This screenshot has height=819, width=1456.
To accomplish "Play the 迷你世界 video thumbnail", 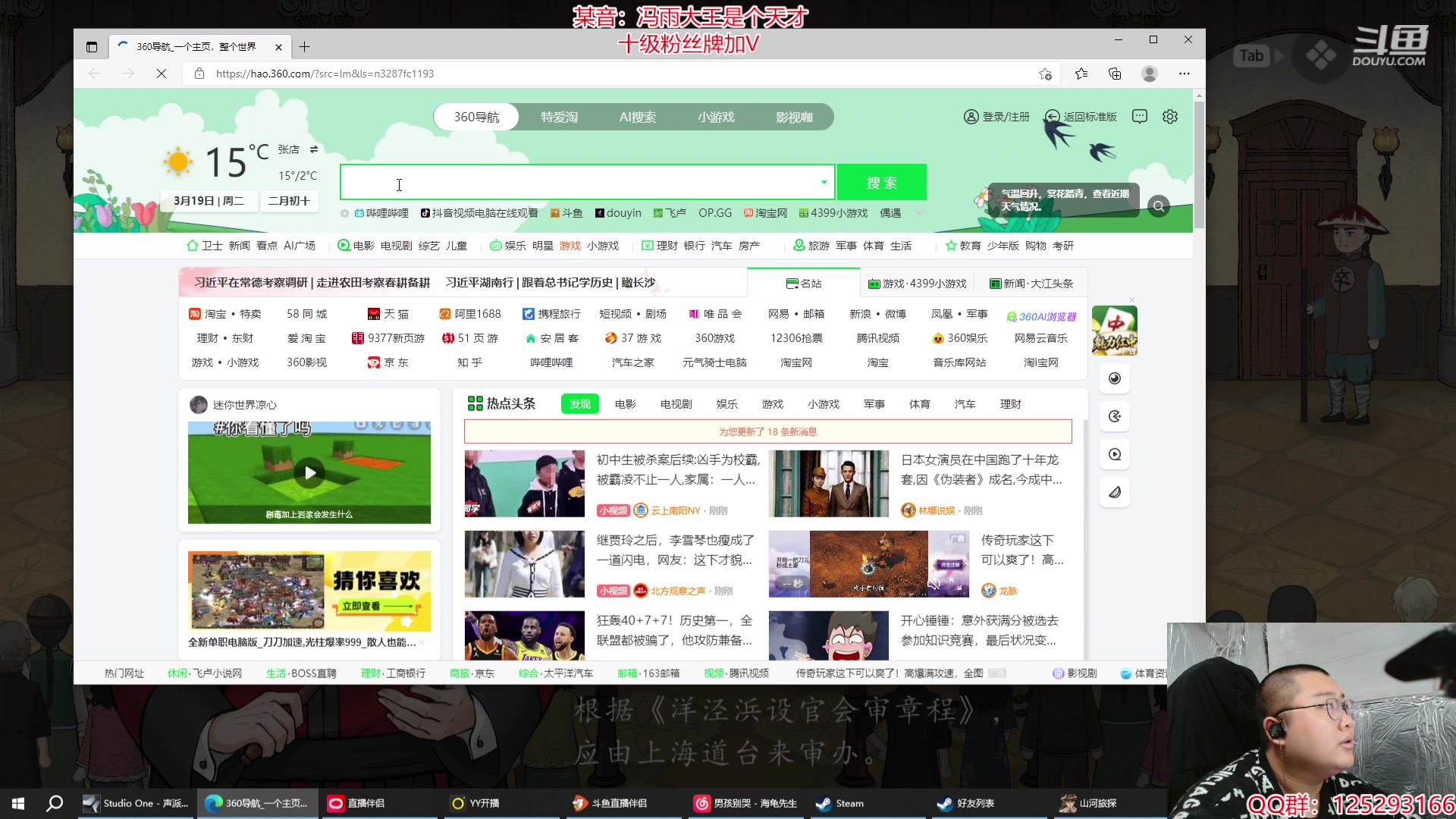I will point(309,472).
